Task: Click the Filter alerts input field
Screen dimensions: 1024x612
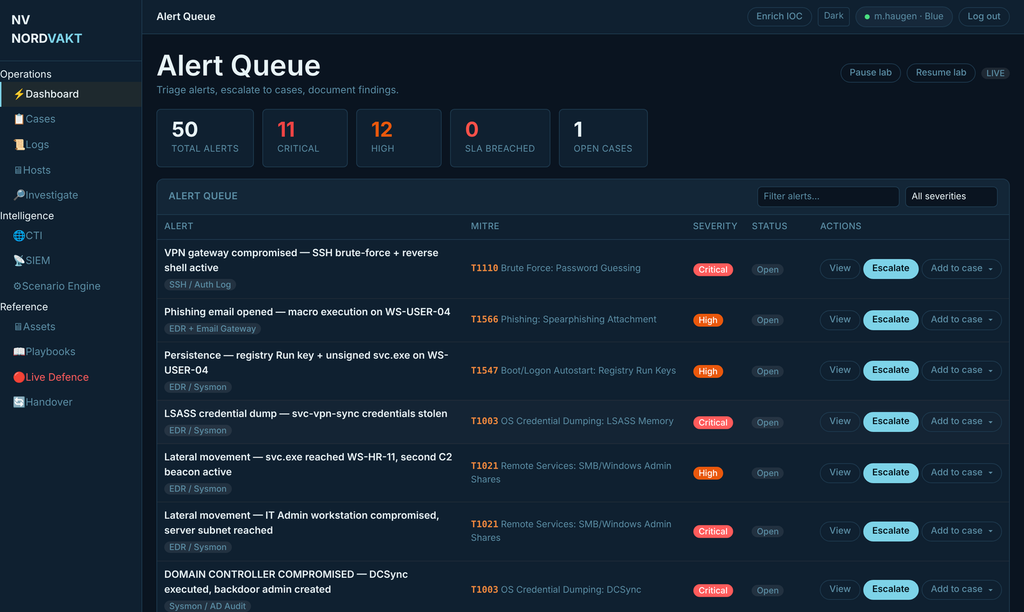Action: tap(828, 197)
